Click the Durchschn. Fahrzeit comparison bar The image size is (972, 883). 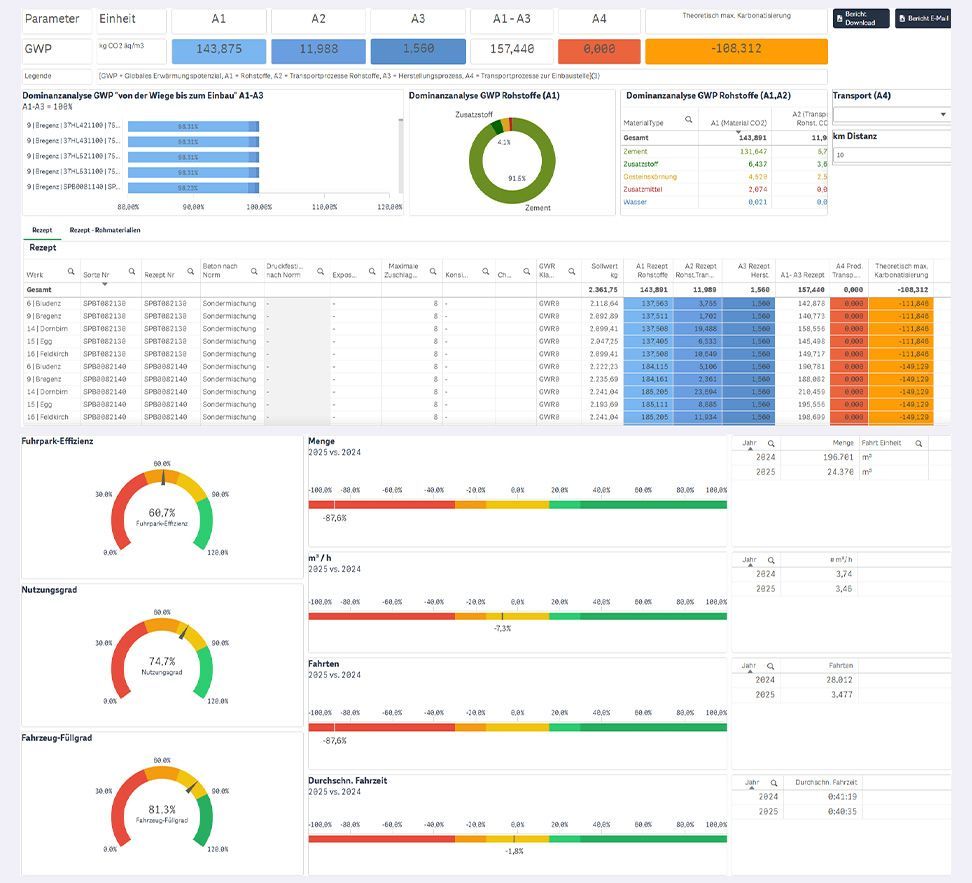518,839
